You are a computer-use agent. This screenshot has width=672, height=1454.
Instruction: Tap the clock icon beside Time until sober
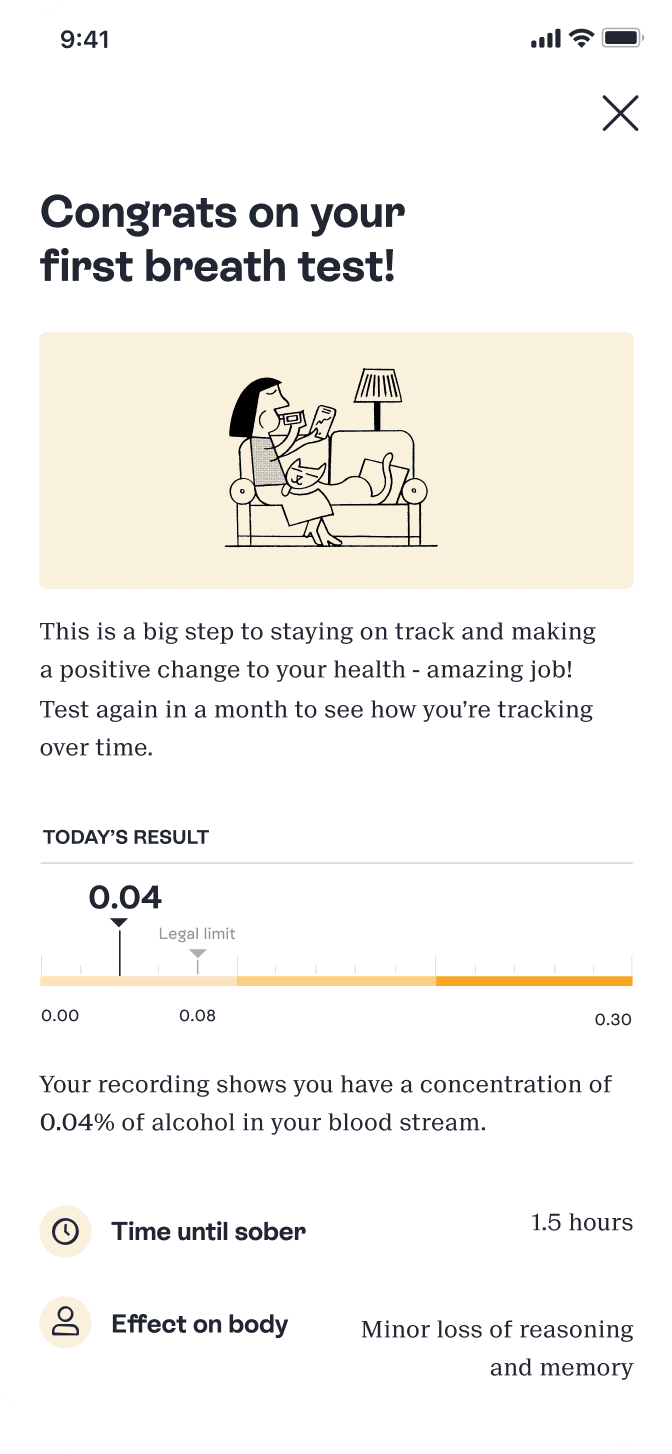tap(65, 1231)
